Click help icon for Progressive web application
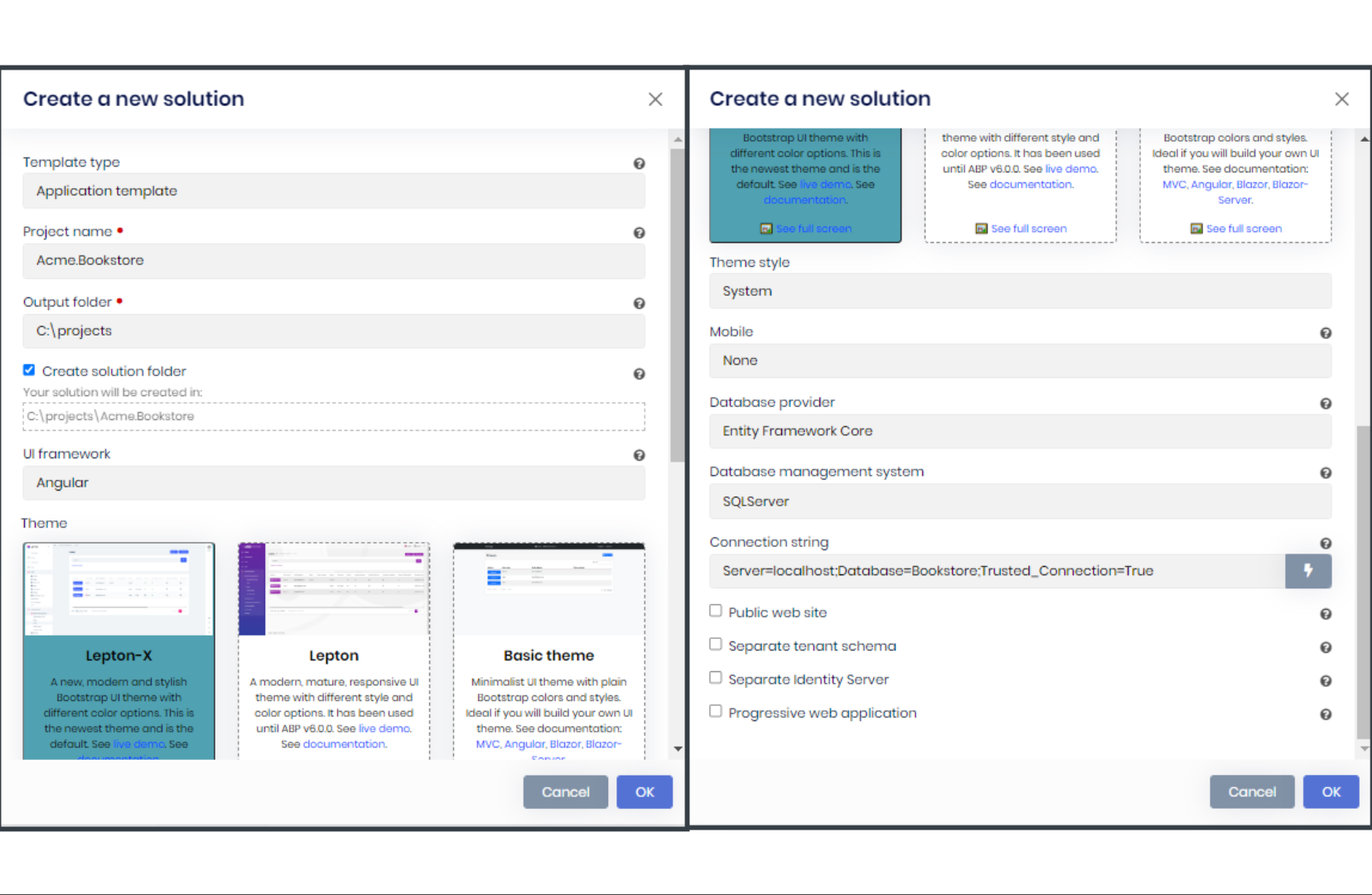This screenshot has height=895, width=1372. tap(1326, 714)
